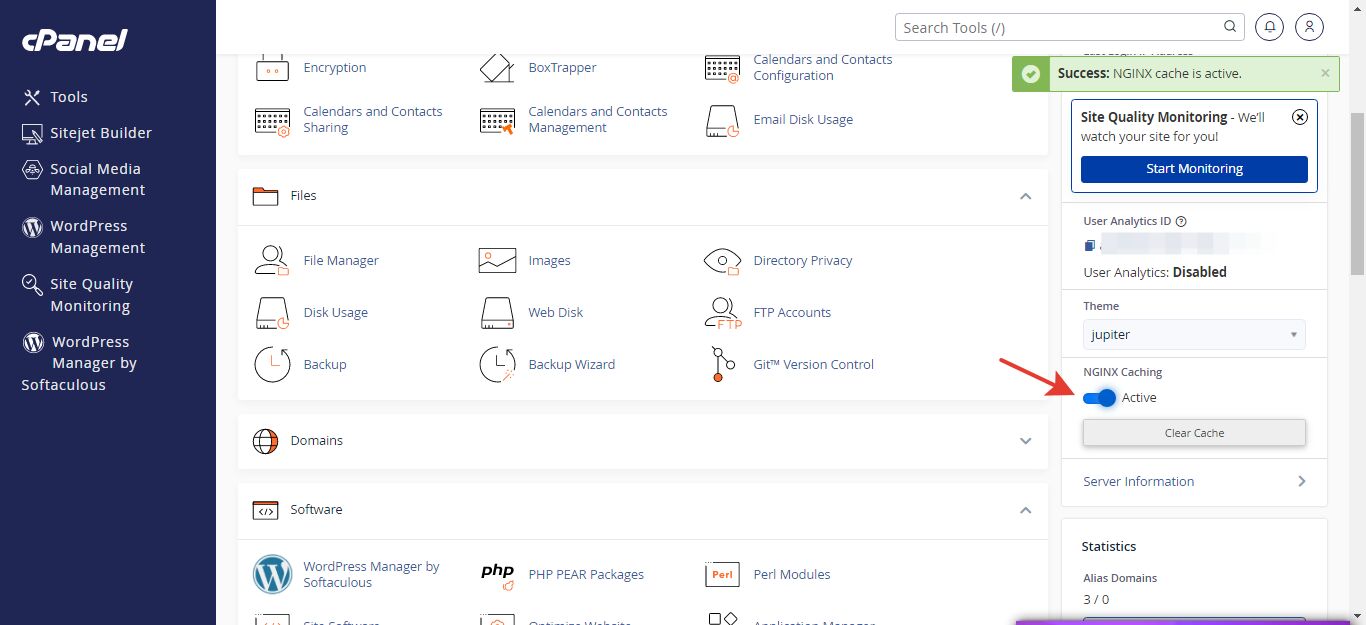The image size is (1366, 625).
Task: Open WordPress Manager by Softaculous
Action: 371,573
